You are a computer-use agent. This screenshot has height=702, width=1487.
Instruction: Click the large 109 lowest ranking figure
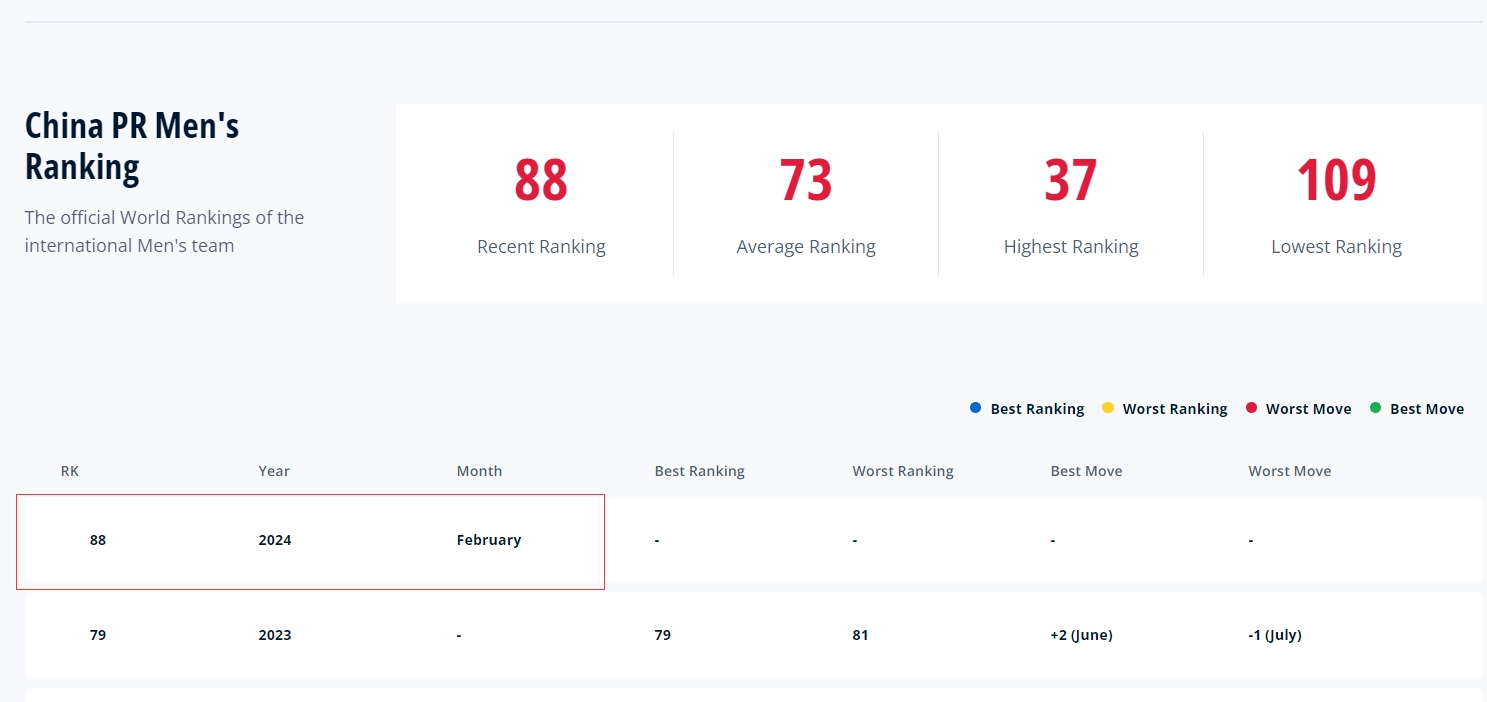coord(1336,180)
